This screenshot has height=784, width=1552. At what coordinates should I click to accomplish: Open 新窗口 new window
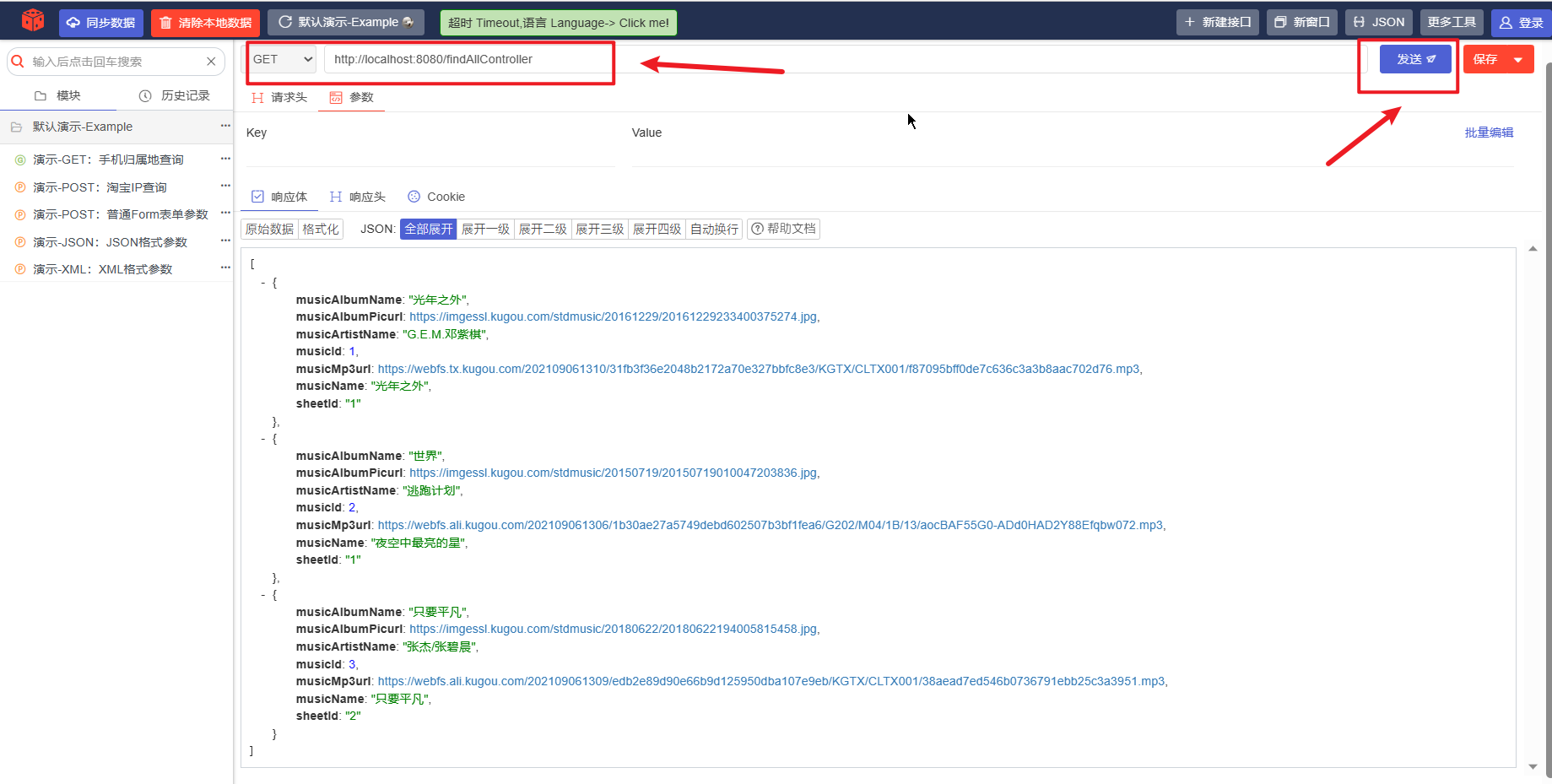tap(1302, 22)
